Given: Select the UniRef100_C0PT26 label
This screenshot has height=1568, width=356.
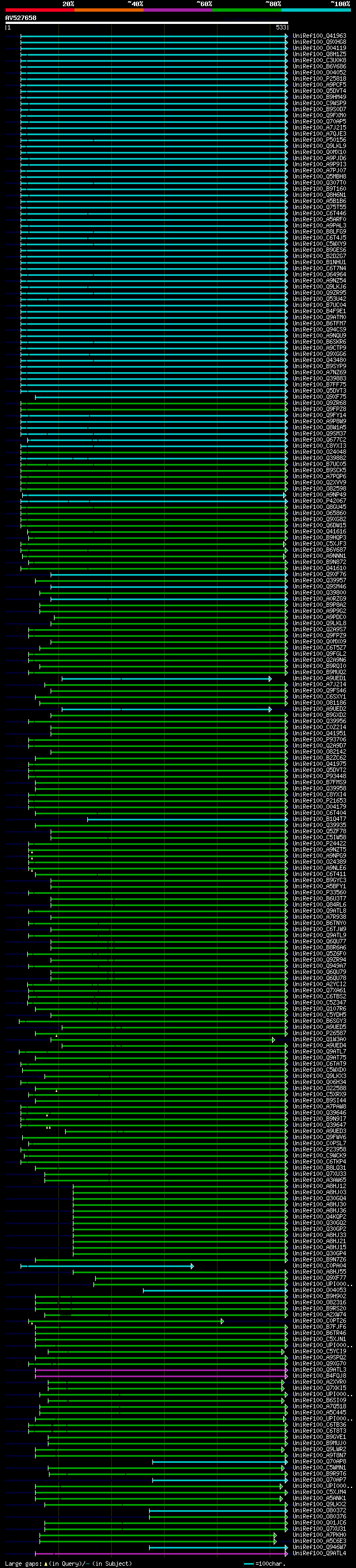Looking at the screenshot, I should coord(319,1321).
